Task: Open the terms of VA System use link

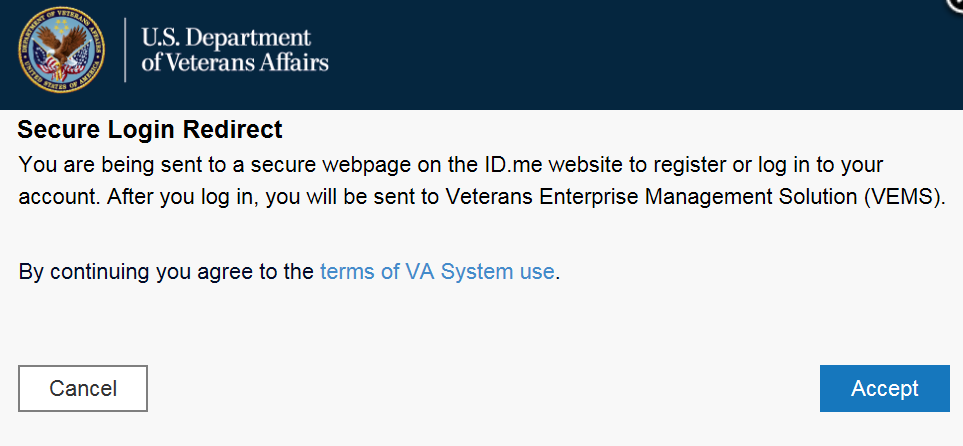Action: point(437,271)
